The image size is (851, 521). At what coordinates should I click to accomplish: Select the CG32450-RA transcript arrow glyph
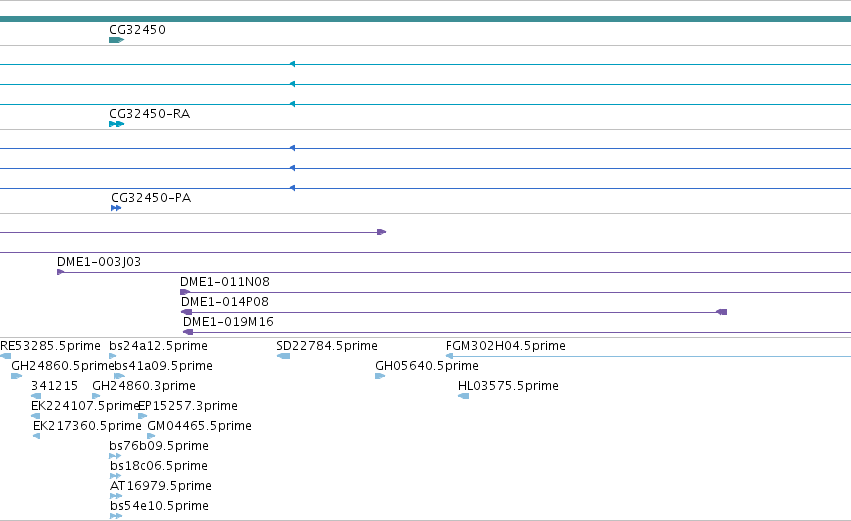pos(116,124)
